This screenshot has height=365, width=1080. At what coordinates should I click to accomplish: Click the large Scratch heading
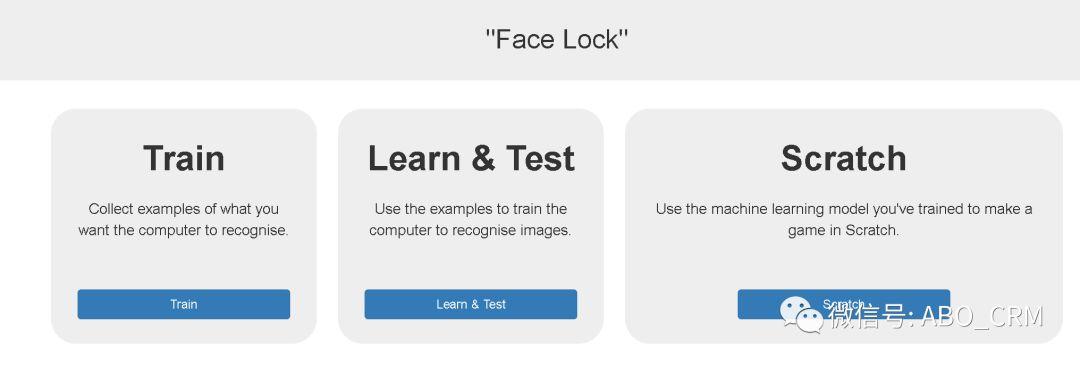[844, 158]
